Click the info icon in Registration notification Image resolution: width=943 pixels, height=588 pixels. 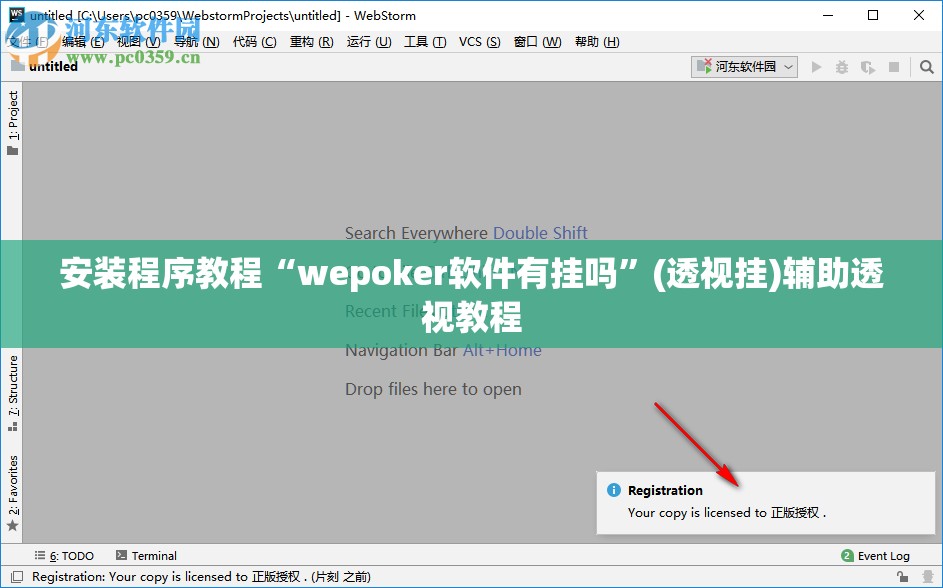(x=613, y=490)
